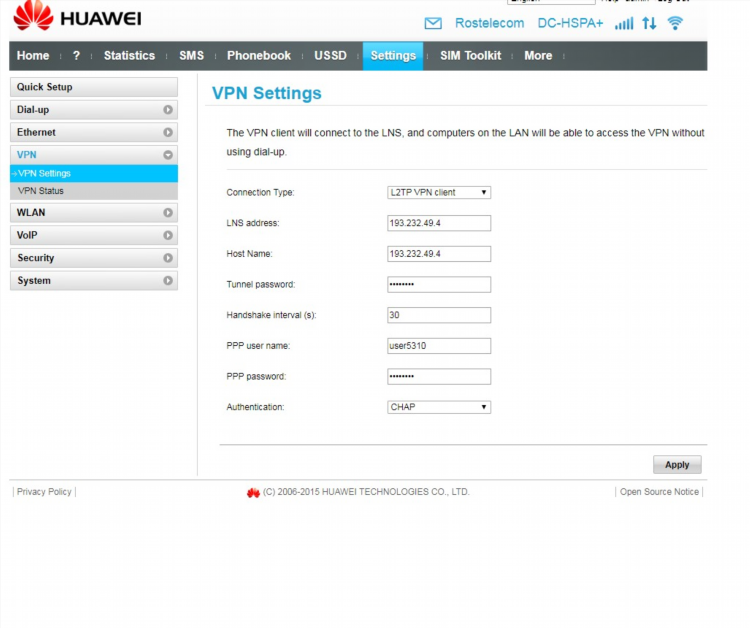
Task: Open Quick Setup in sidebar
Action: tap(94, 87)
